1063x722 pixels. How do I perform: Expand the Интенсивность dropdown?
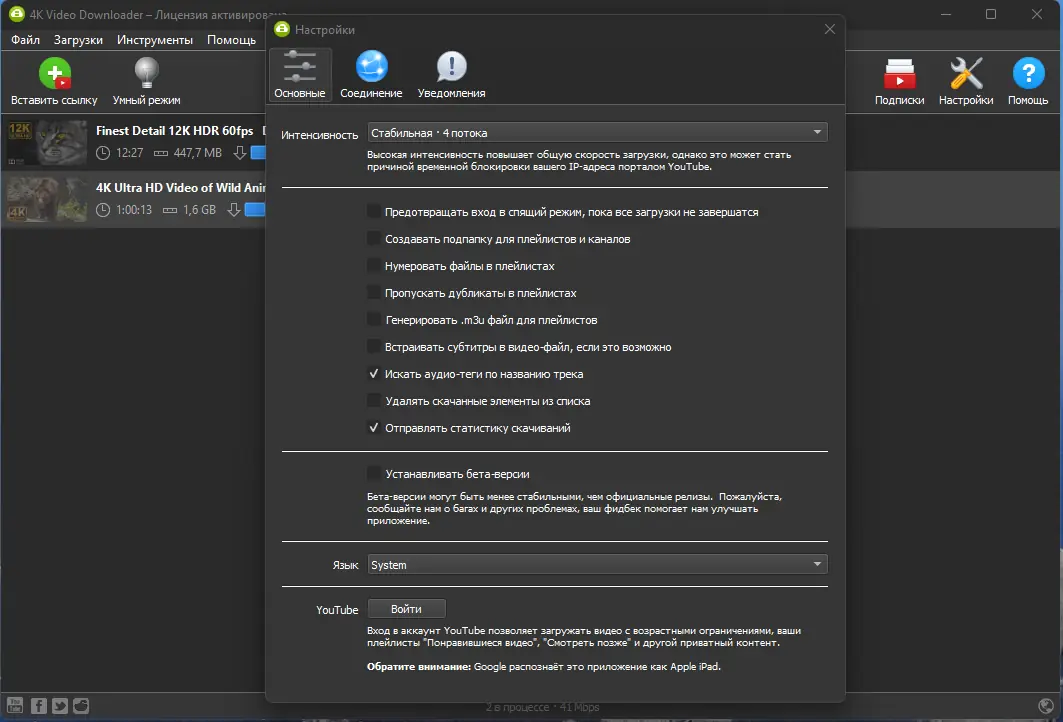tap(597, 132)
